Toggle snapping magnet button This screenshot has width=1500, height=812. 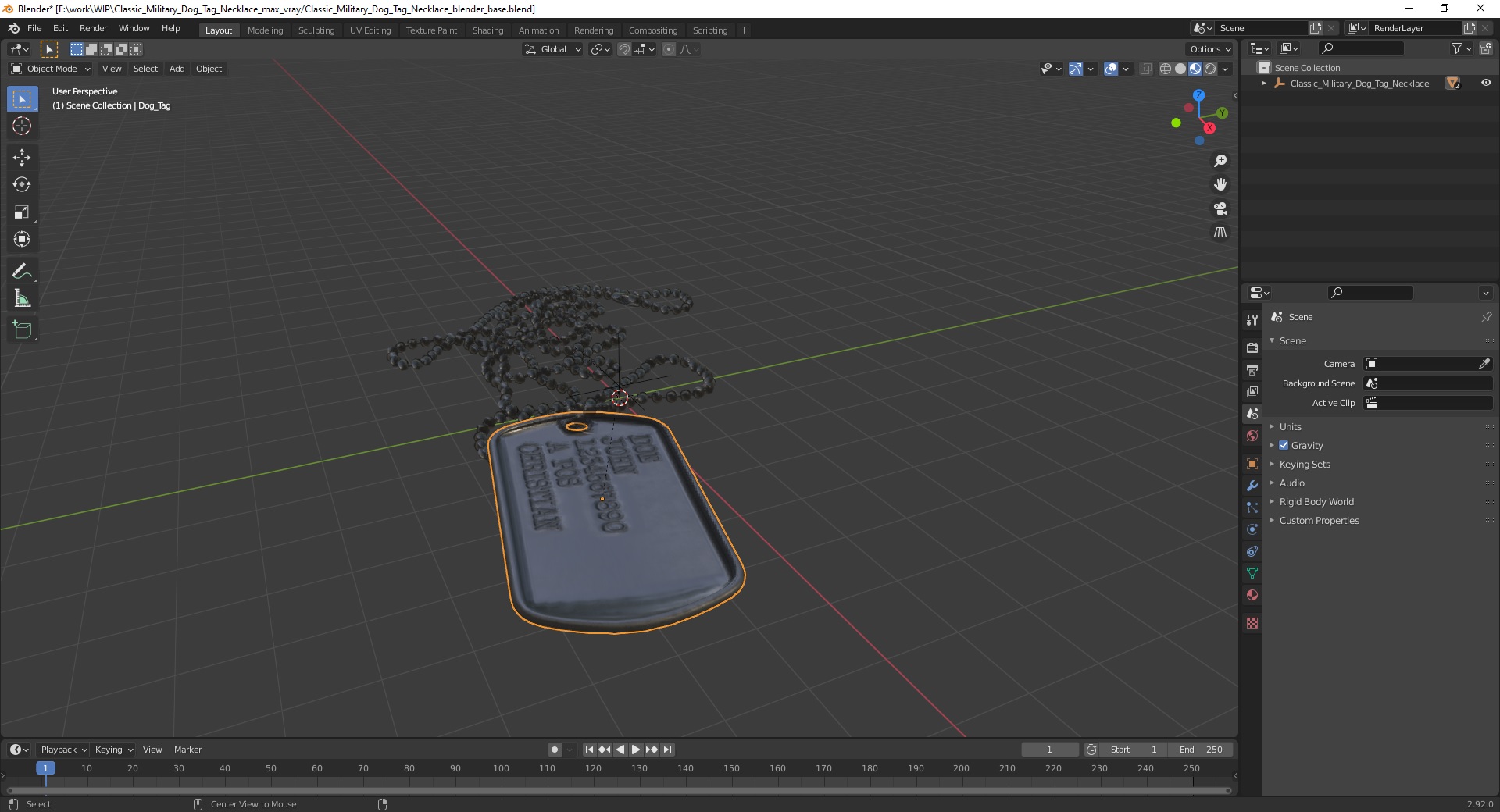point(624,49)
